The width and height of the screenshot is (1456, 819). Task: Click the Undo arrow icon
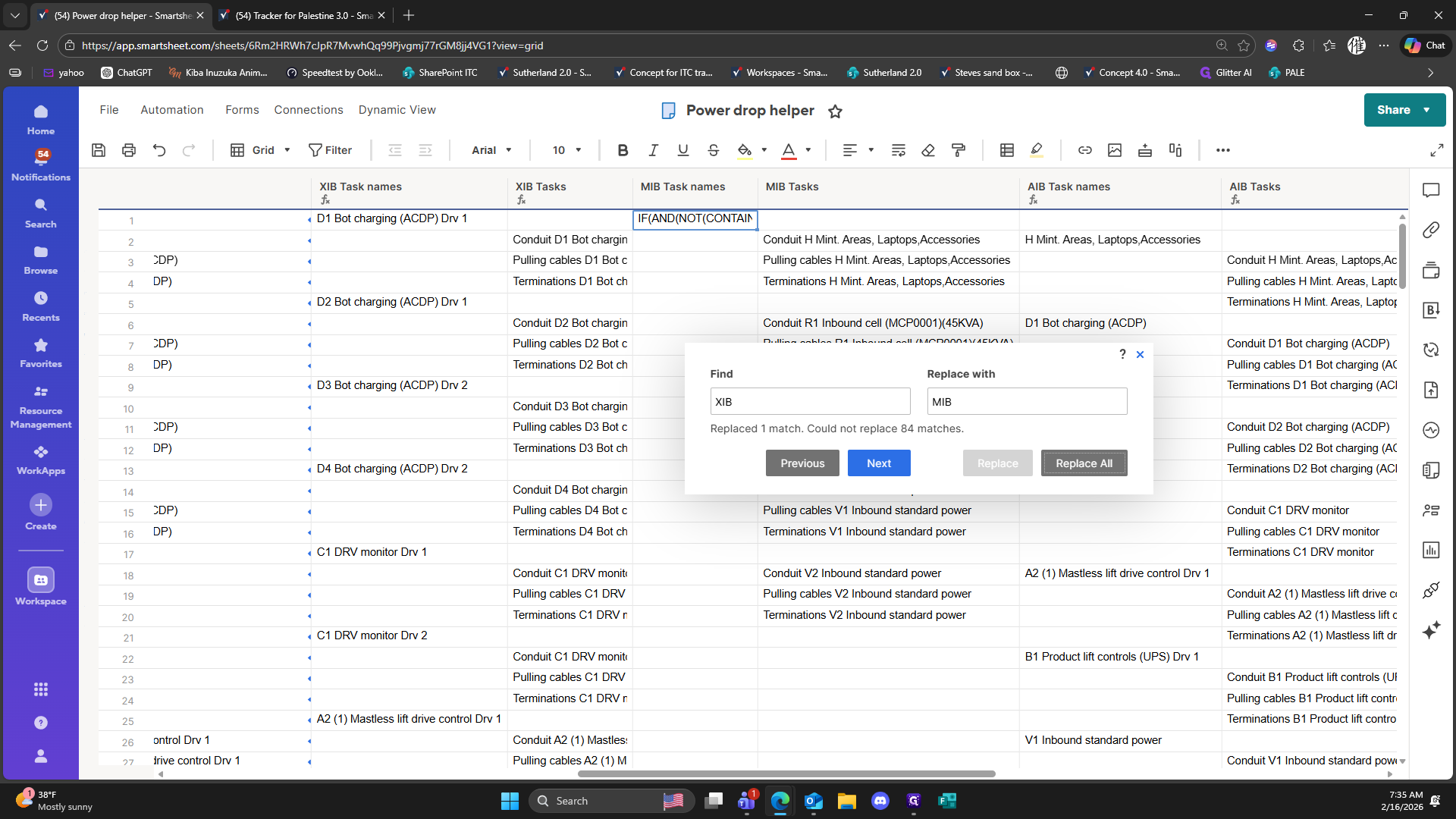tap(159, 150)
